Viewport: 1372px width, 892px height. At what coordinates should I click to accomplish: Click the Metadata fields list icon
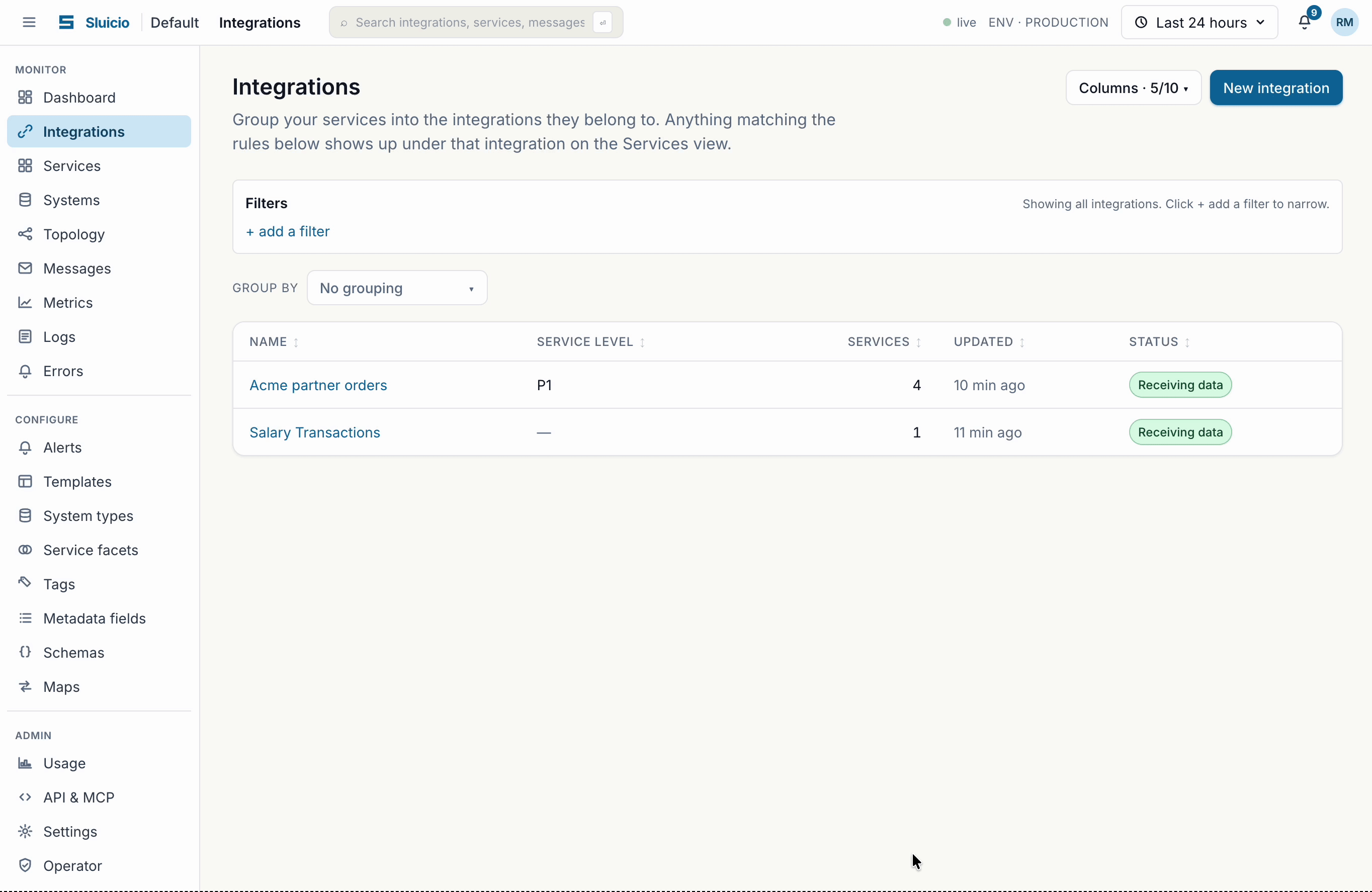pos(25,618)
